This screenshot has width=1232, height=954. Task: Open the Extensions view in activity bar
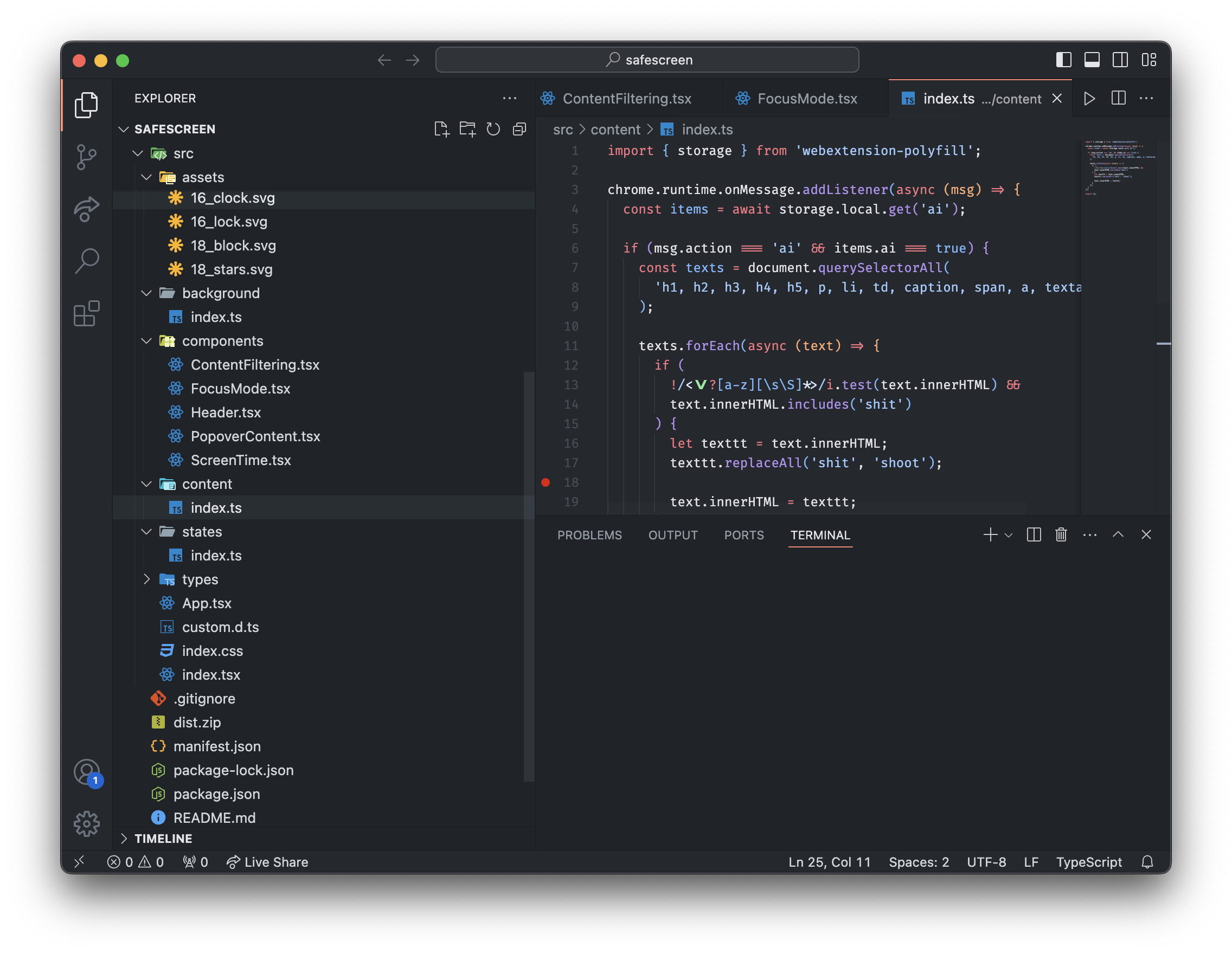click(86, 313)
